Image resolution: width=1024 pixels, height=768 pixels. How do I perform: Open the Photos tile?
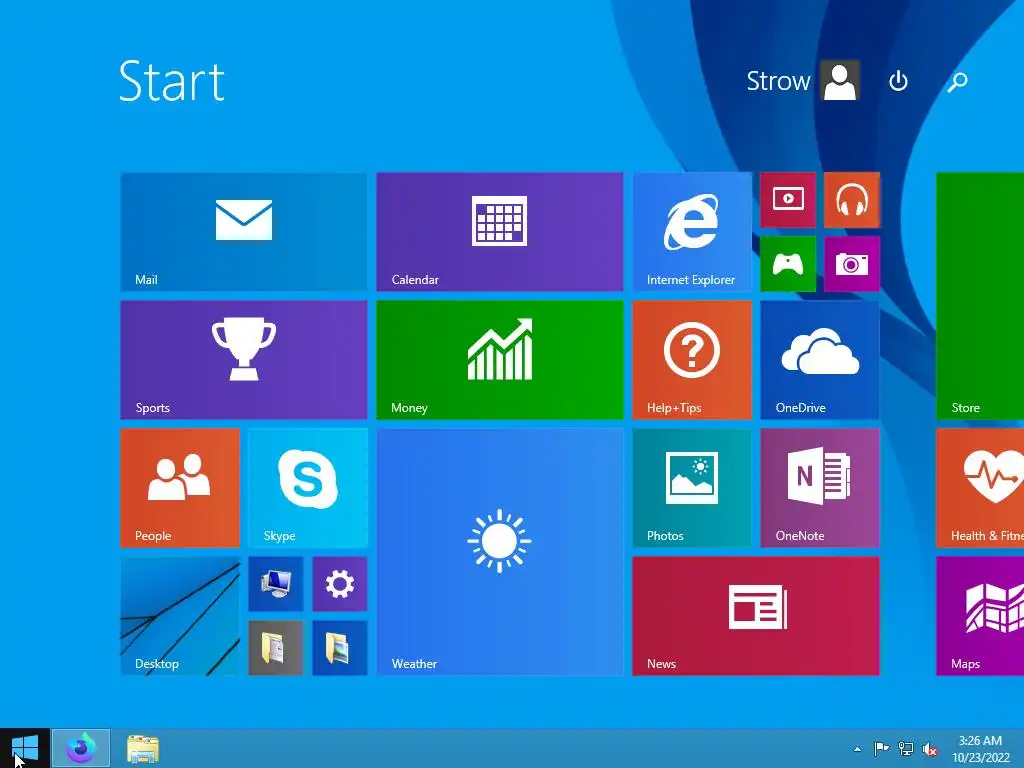coord(692,488)
